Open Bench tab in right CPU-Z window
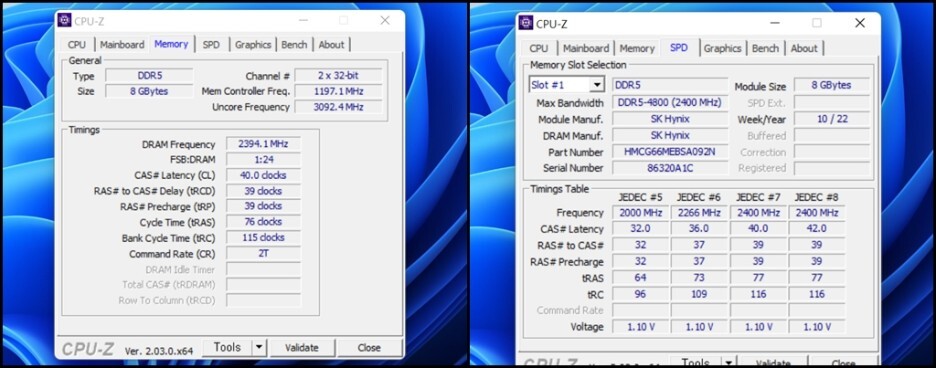Viewport: 936px width, 368px height. pyautogui.click(x=765, y=48)
